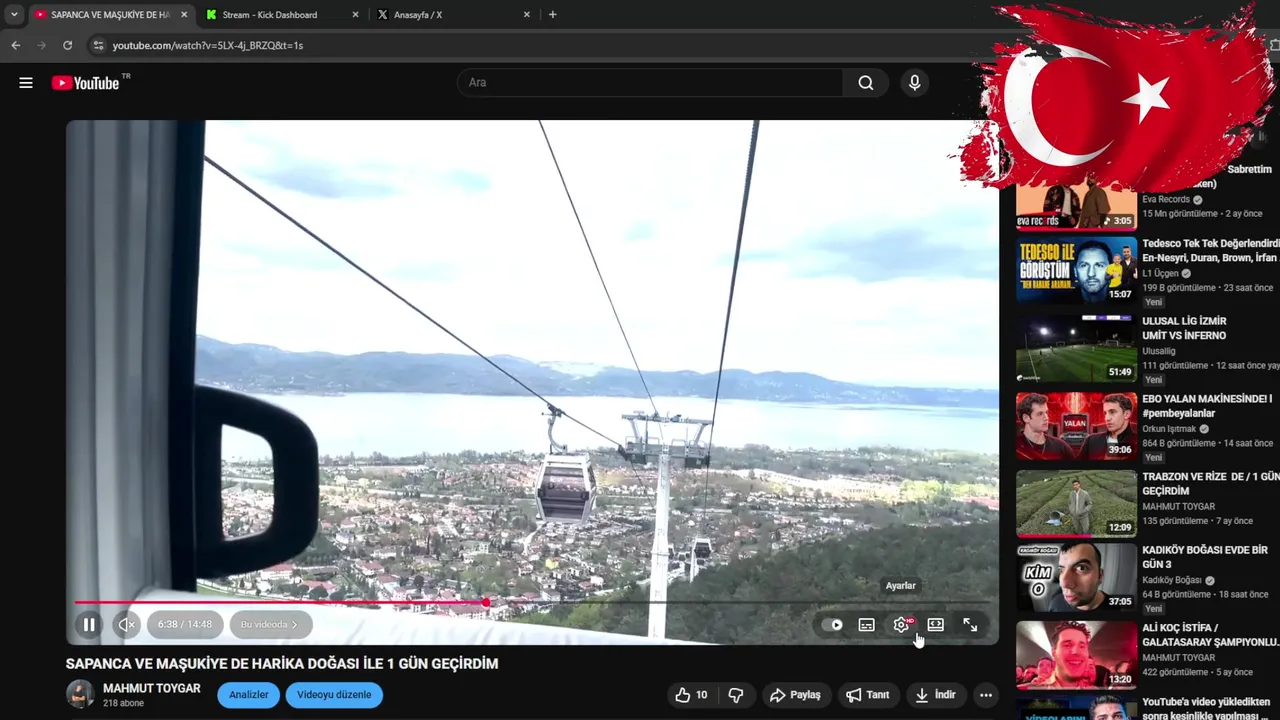
Task: Type in the Ara search field
Action: coord(650,83)
